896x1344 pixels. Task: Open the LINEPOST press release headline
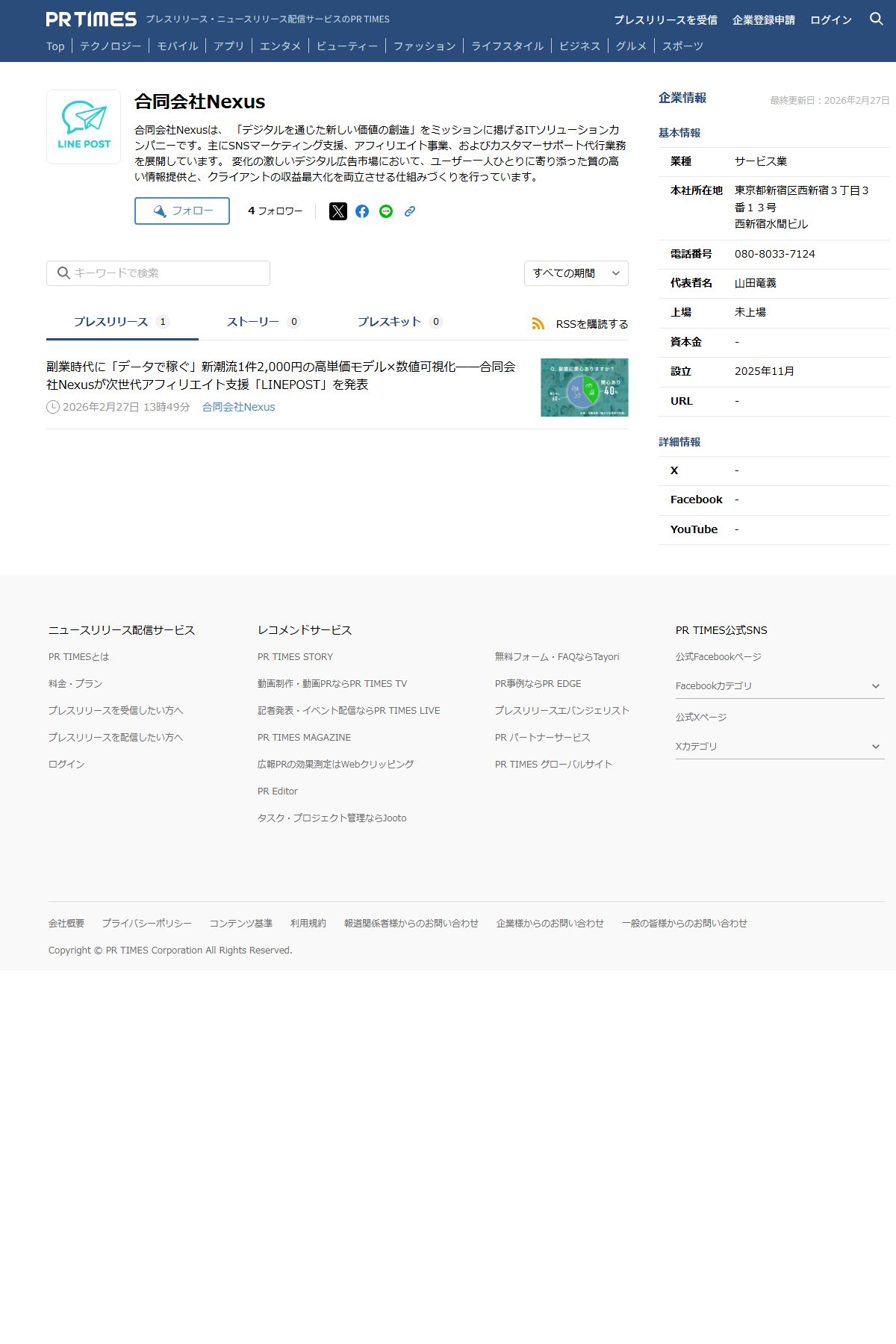pos(281,376)
